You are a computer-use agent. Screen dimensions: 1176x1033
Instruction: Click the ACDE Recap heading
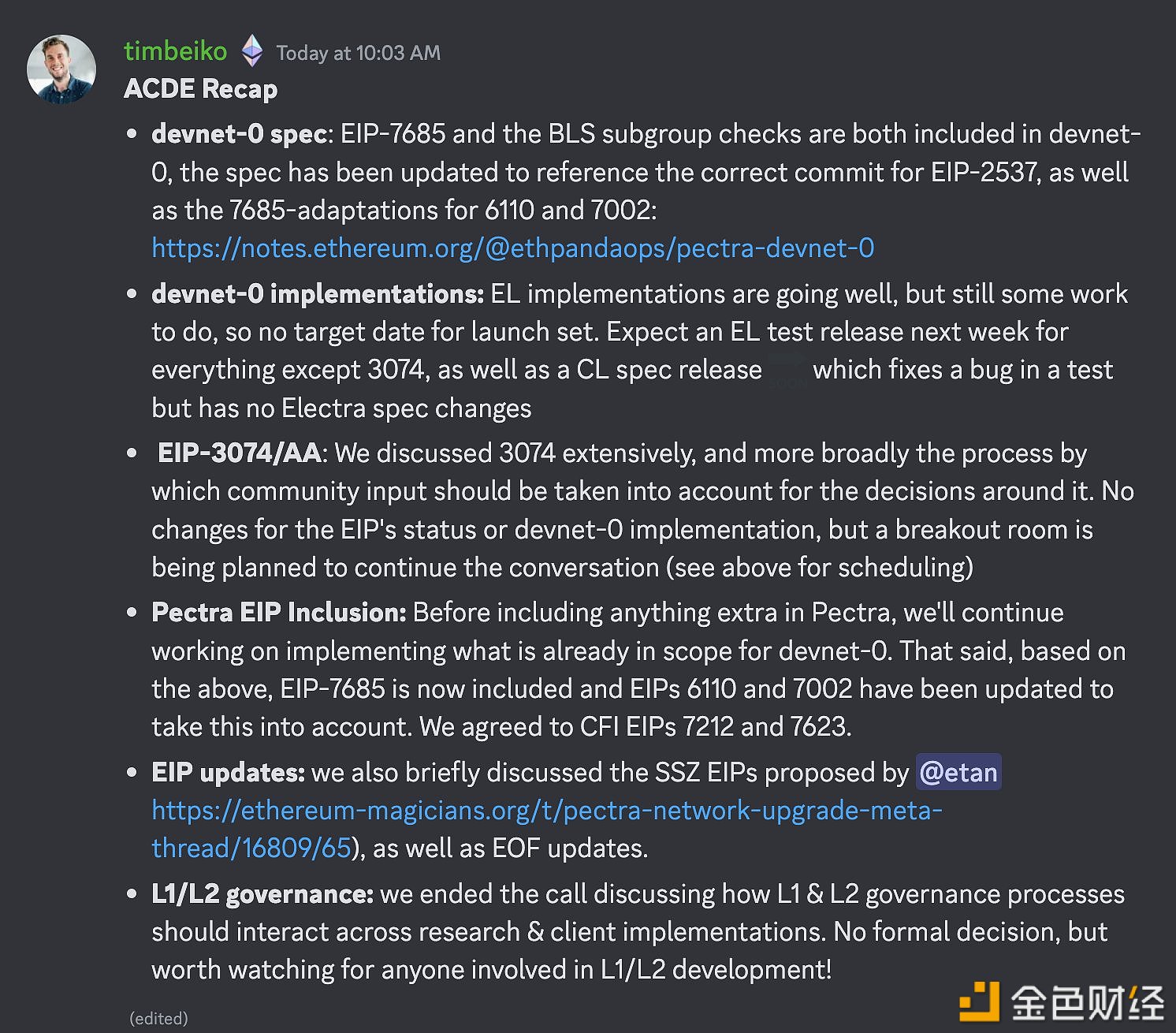[x=200, y=88]
